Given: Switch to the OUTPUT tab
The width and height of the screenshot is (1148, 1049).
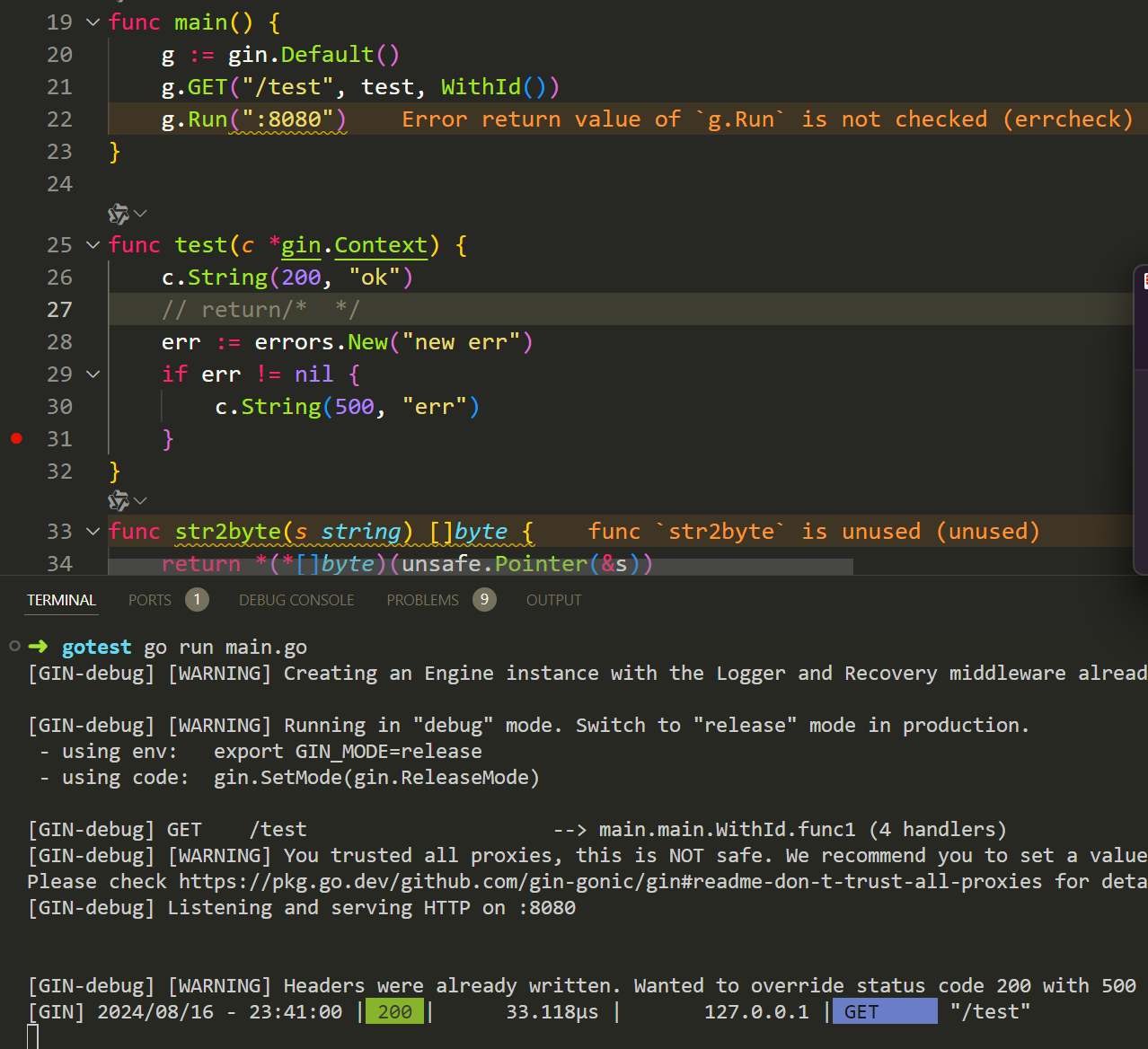Looking at the screenshot, I should (553, 600).
